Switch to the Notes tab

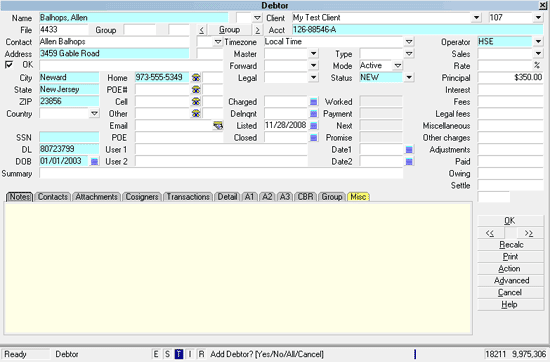click(20, 197)
